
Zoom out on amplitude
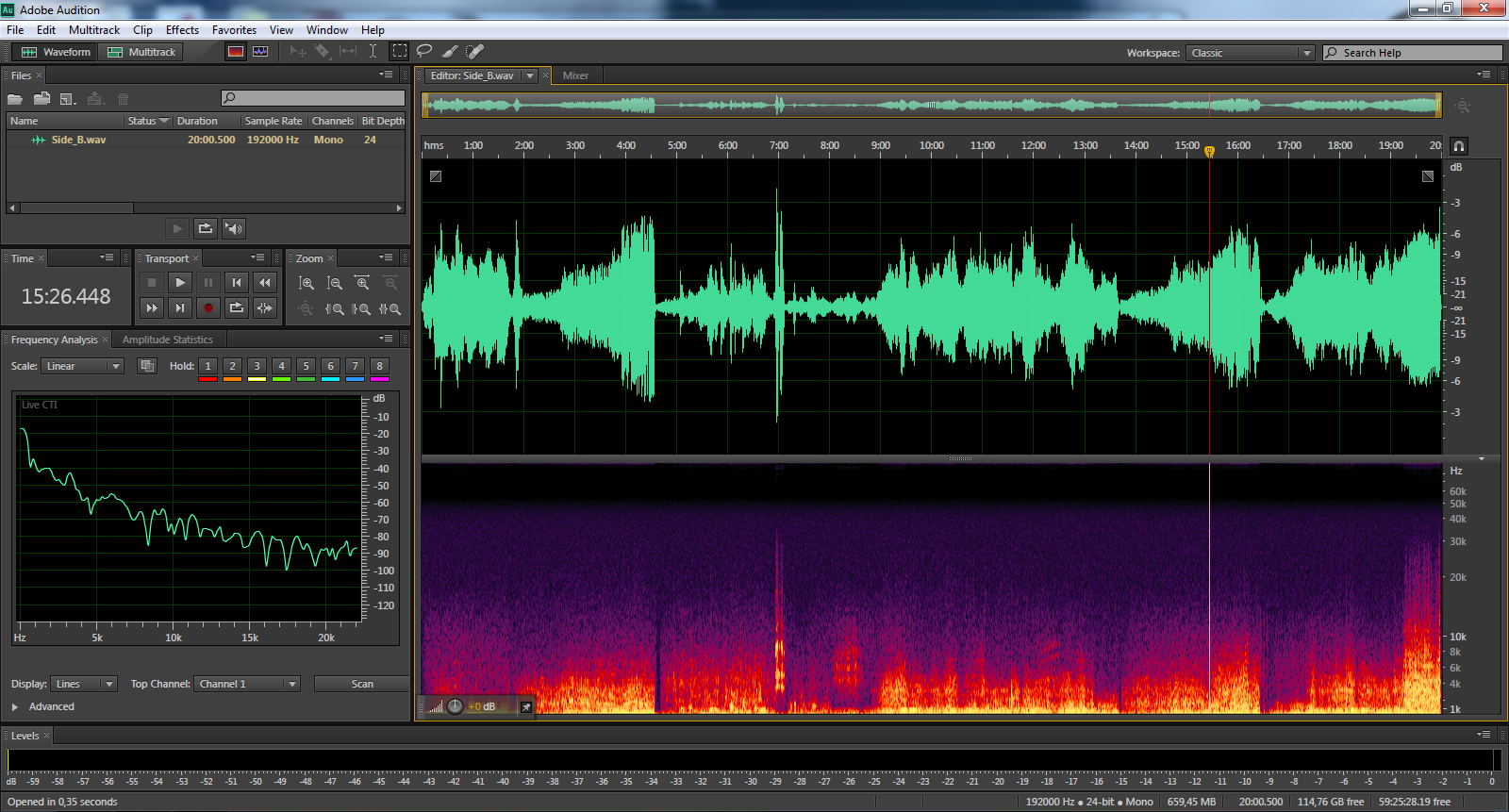[335, 283]
